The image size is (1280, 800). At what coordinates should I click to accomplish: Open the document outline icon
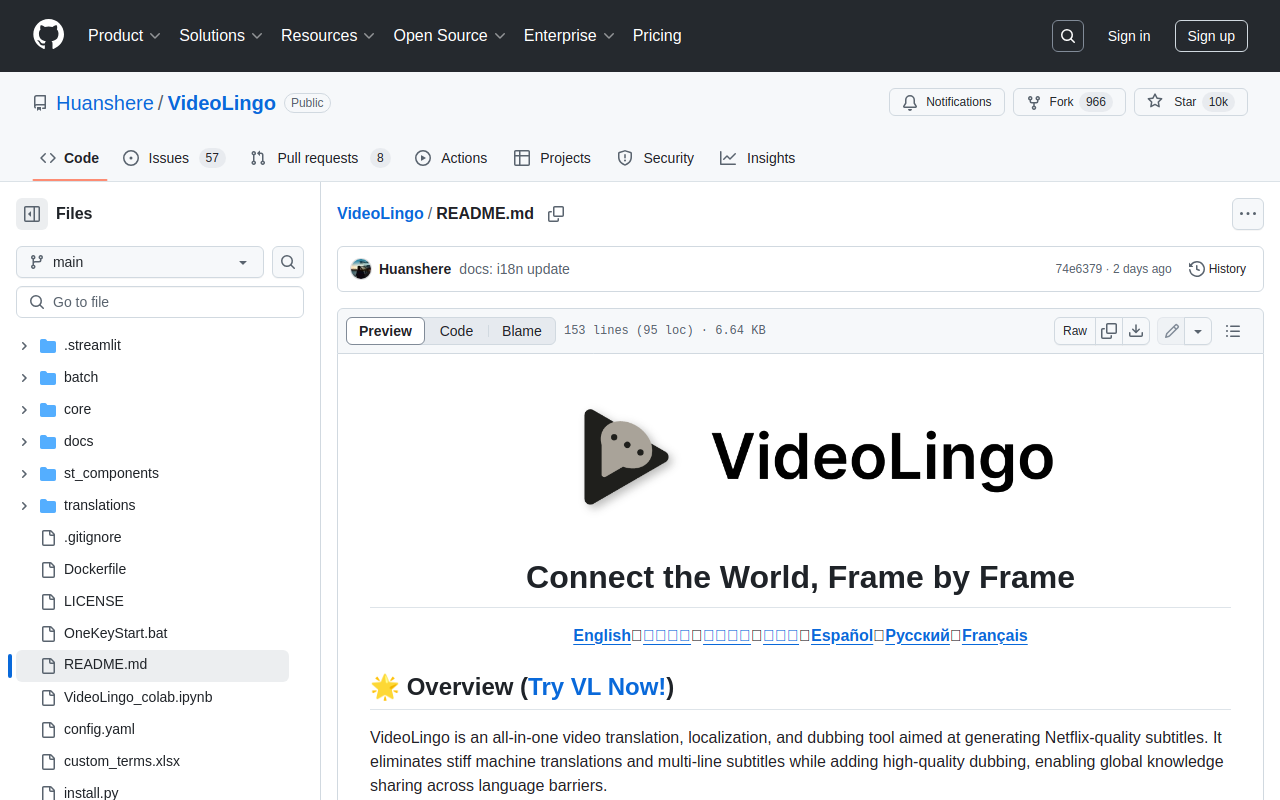[1233, 331]
